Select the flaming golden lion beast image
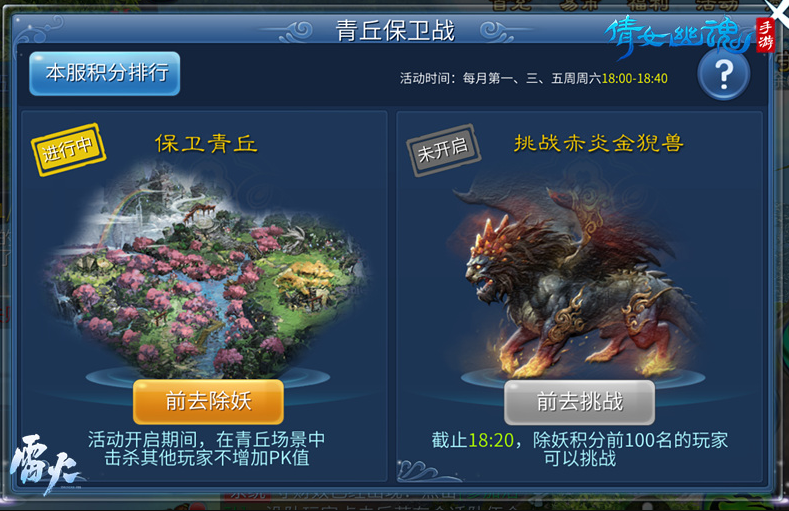This screenshot has width=789, height=511. pyautogui.click(x=579, y=282)
